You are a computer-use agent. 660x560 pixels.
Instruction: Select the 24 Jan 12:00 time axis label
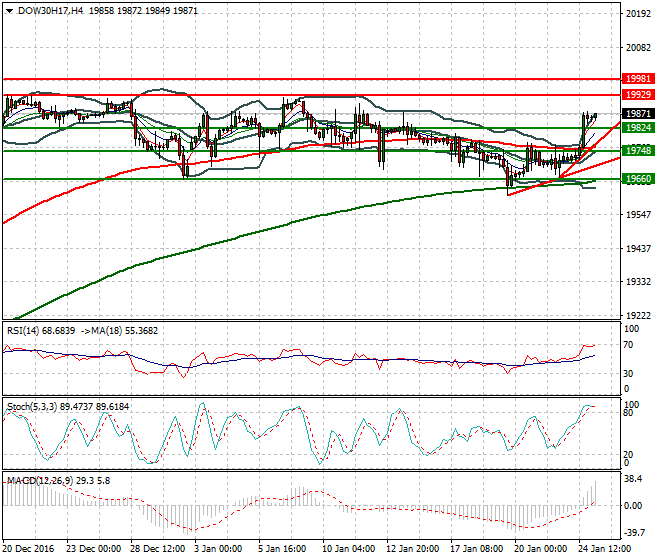pyautogui.click(x=604, y=549)
